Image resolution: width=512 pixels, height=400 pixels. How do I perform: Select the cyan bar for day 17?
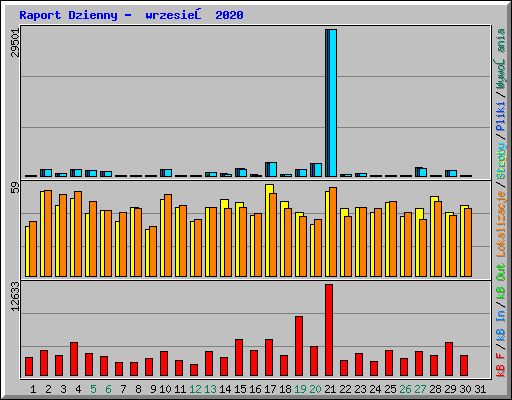(273, 169)
